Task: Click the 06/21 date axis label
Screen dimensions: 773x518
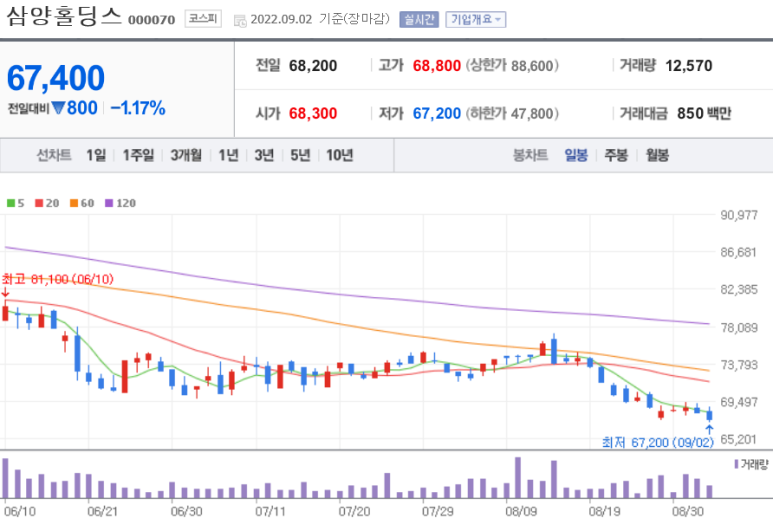Action: point(103,511)
